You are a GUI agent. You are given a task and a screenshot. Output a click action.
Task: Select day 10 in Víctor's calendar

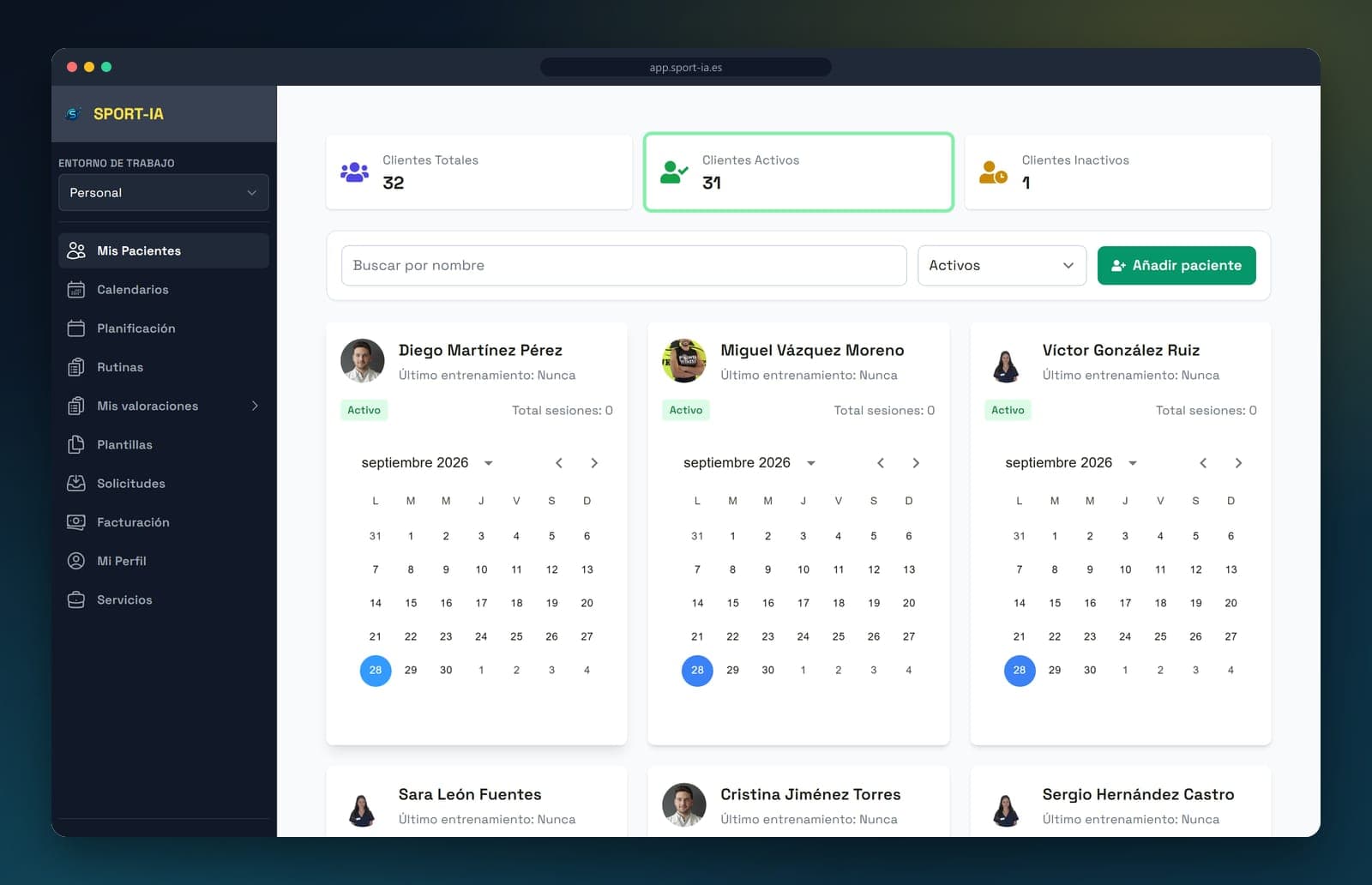[x=1125, y=569]
